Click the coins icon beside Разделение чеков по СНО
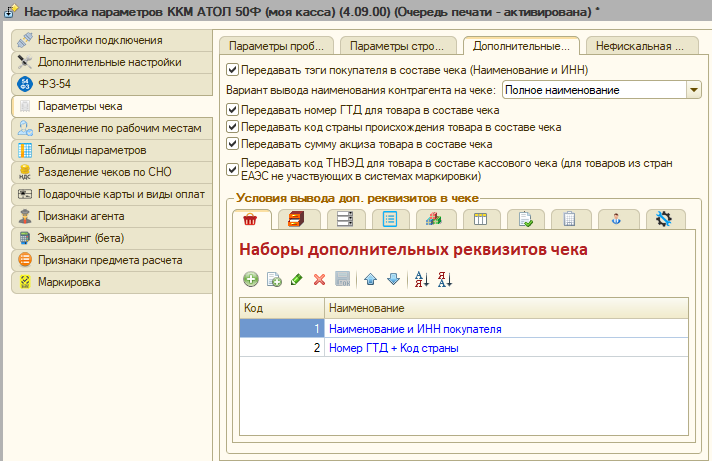Viewport: 712px width, 461px height. click(25, 172)
